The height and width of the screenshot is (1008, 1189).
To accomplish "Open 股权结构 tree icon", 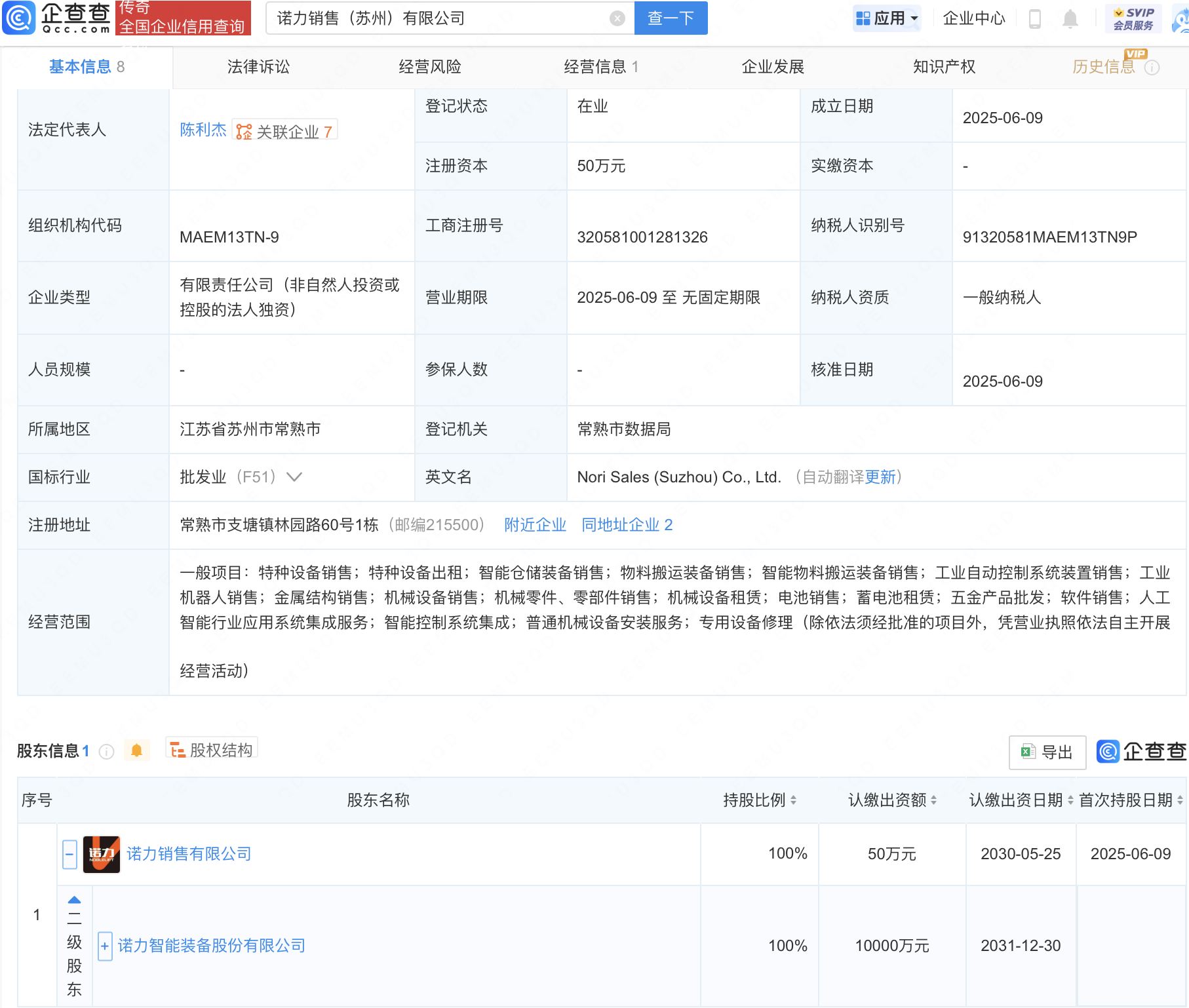I will [177, 750].
